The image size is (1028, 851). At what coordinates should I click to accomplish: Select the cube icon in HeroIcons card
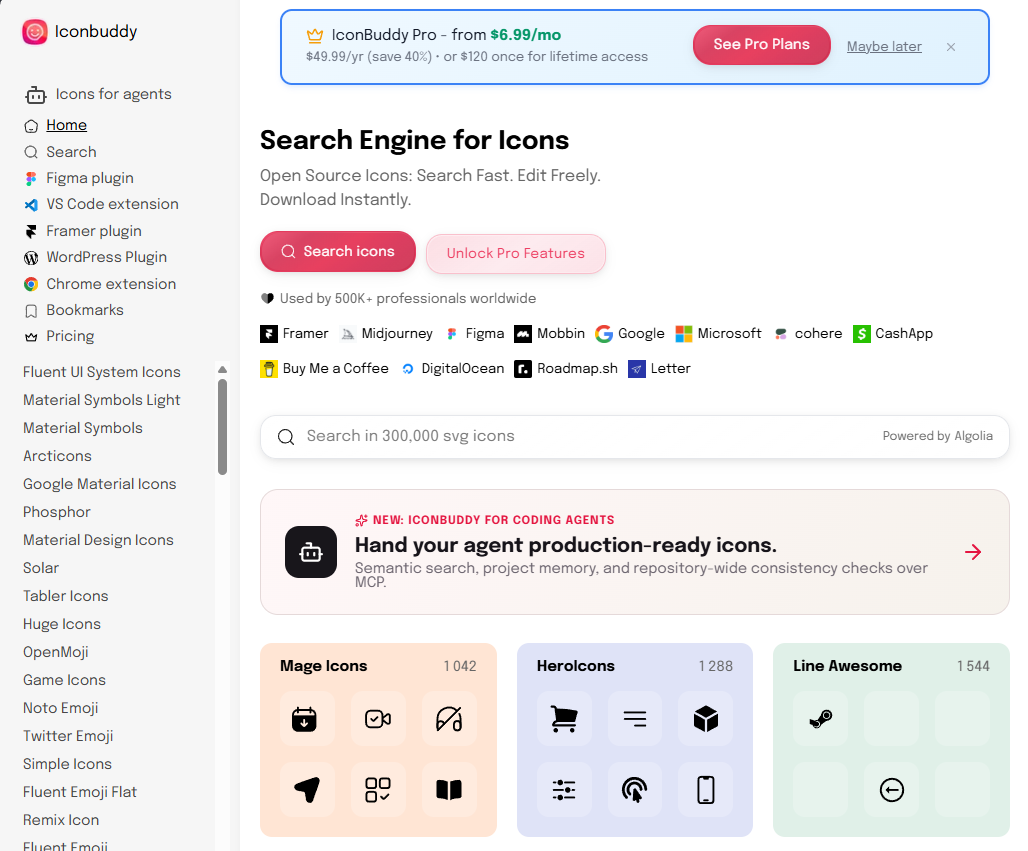705,719
